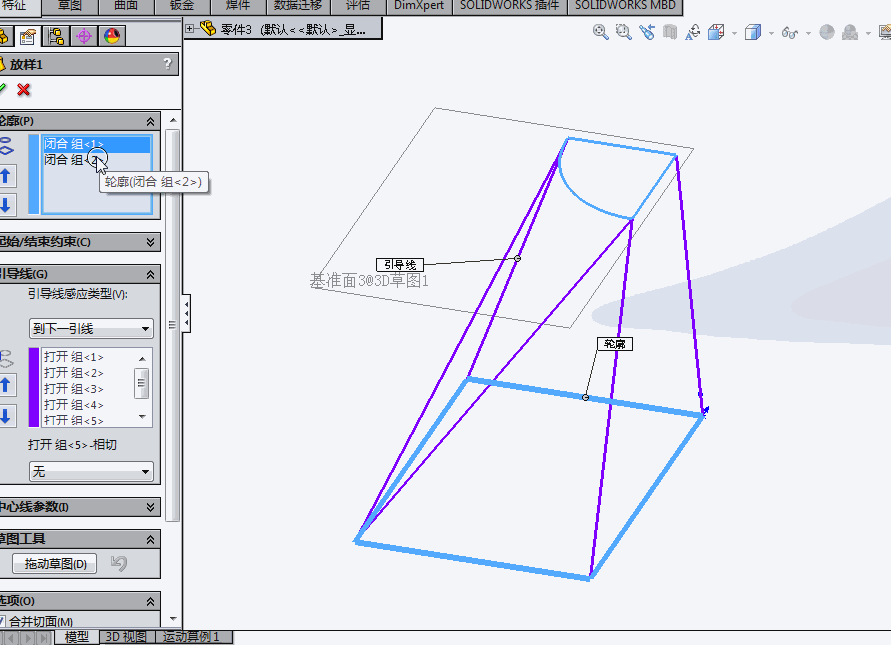
Task: Open Apply Scene dropdown arrow
Action: tap(868, 33)
